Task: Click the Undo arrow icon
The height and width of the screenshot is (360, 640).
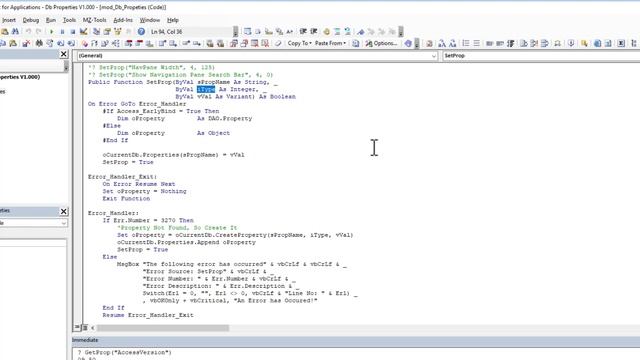Action: pos(28,31)
